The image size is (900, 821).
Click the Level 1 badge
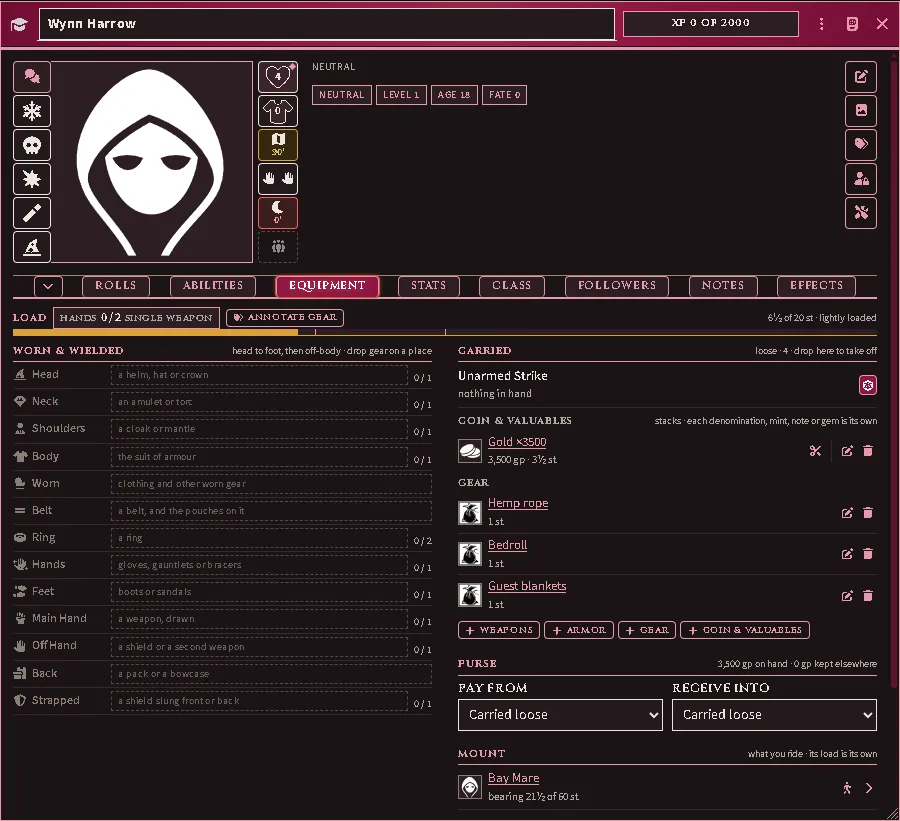[x=401, y=95]
